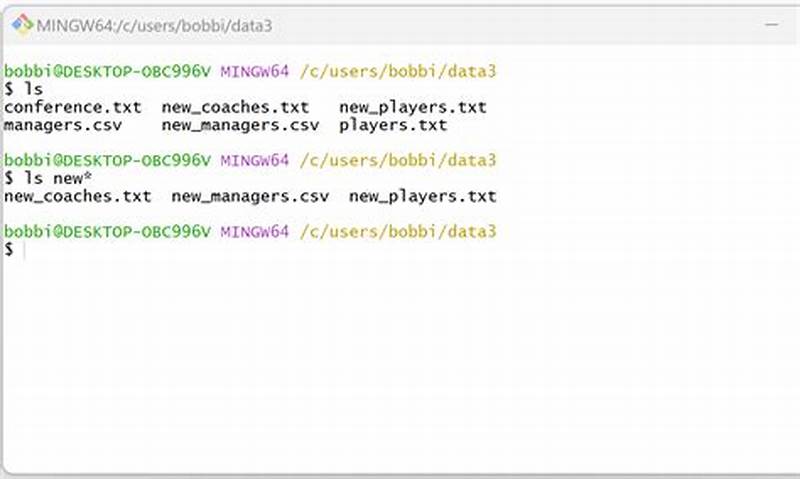Click the yellow path in the second prompt
The width and height of the screenshot is (800, 479).
point(398,161)
